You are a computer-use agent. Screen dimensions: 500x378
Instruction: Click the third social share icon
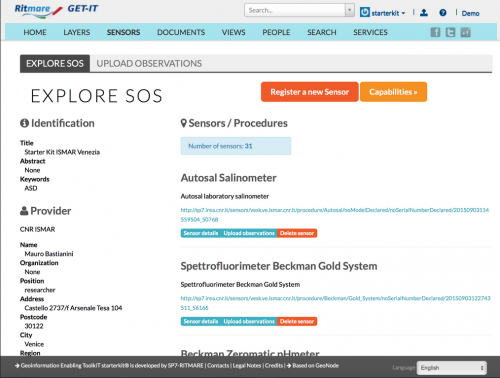tap(465, 32)
